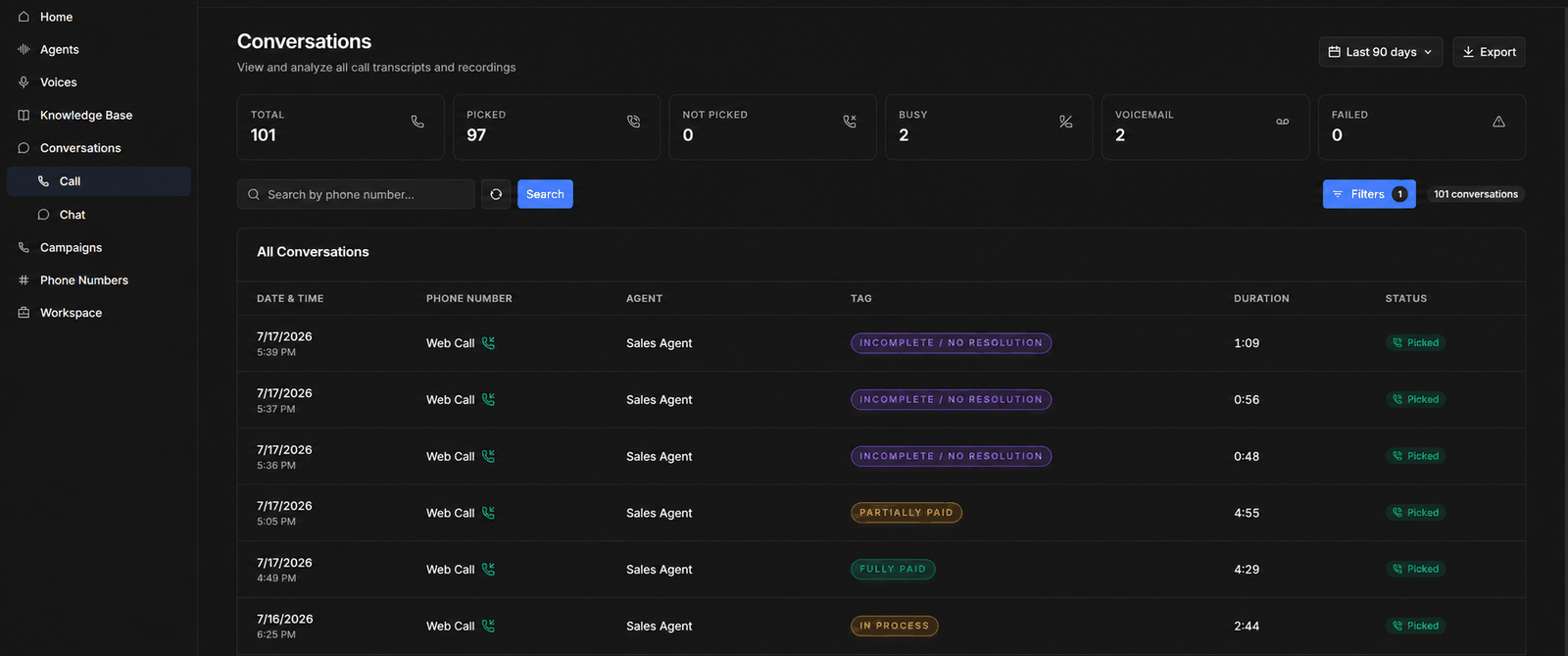Click the Partially Paid tag
1568x656 pixels.
[906, 513]
